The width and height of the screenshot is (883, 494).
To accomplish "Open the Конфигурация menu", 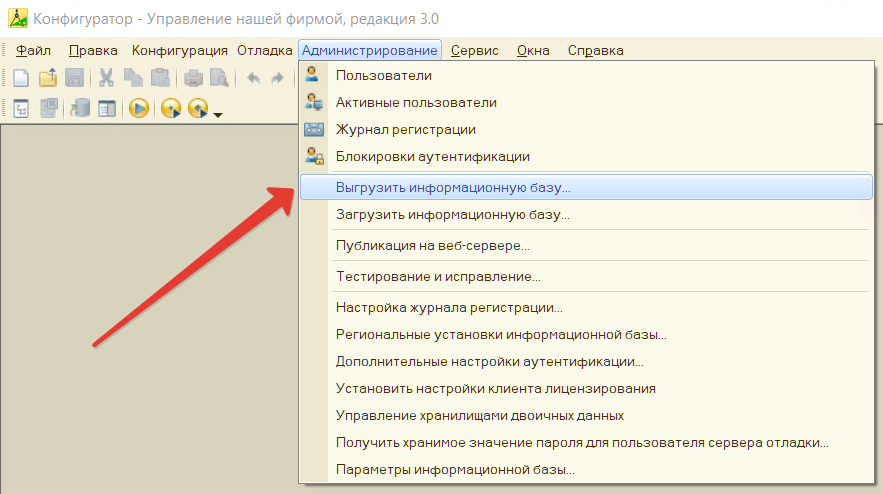I will tap(180, 50).
